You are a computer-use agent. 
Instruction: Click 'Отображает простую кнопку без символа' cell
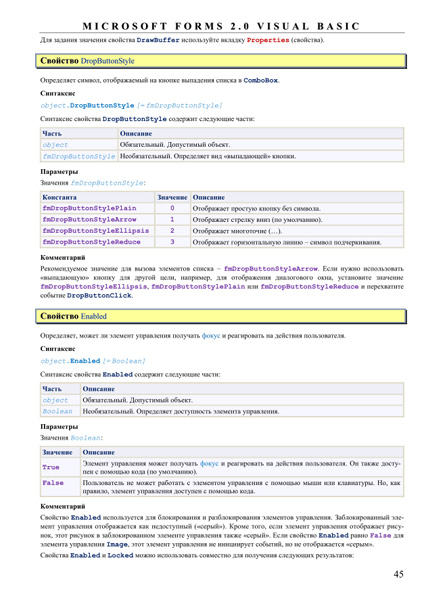297,208
